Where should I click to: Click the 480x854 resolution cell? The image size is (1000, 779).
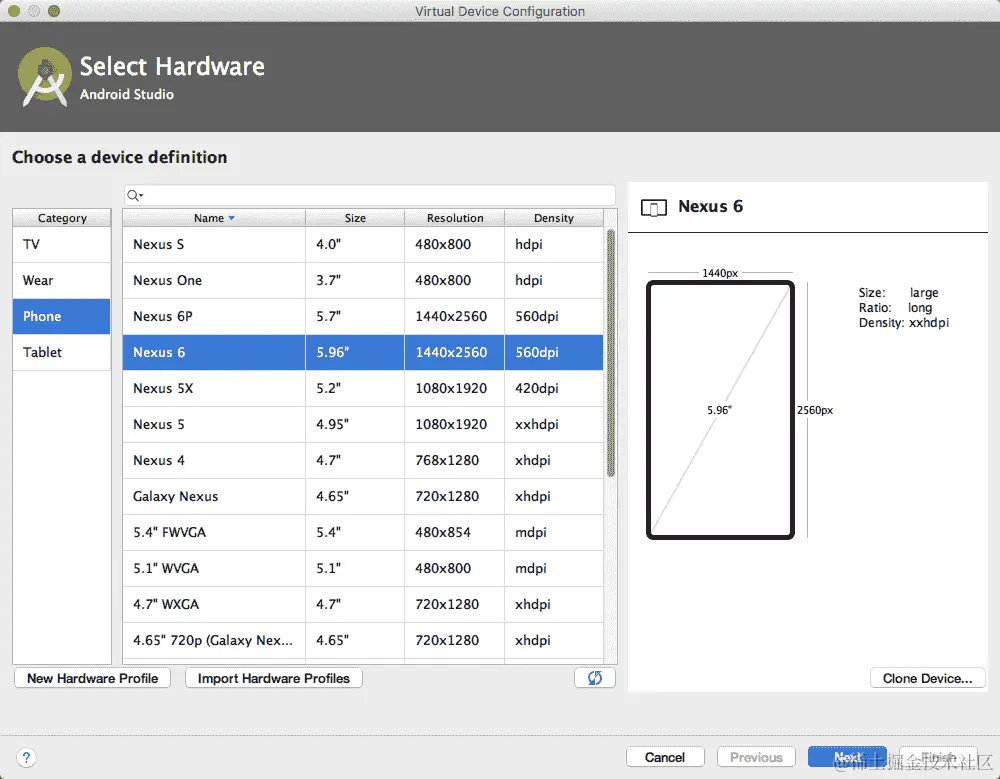point(455,532)
